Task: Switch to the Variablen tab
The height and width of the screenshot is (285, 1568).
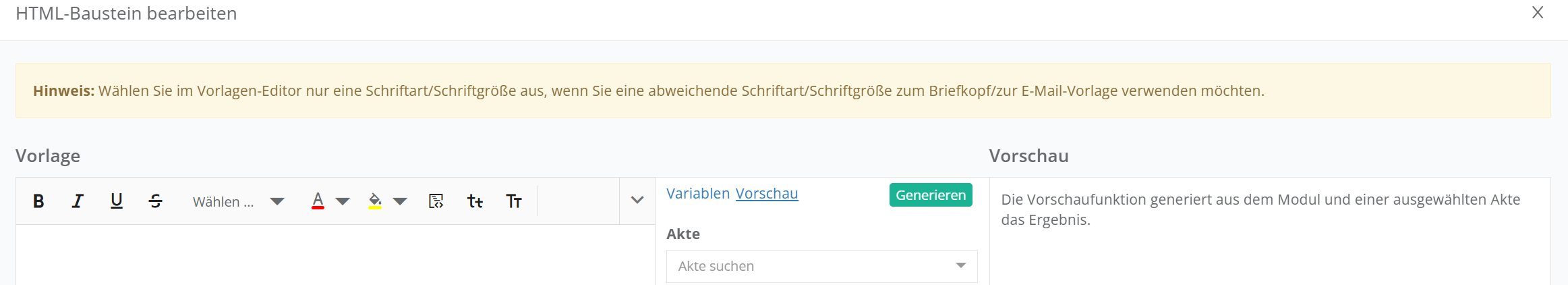Action: coord(697,194)
